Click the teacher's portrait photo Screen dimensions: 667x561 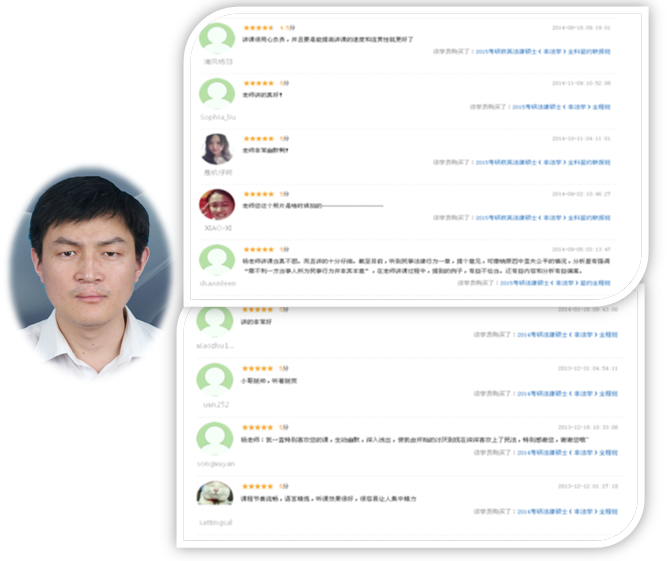coord(90,271)
